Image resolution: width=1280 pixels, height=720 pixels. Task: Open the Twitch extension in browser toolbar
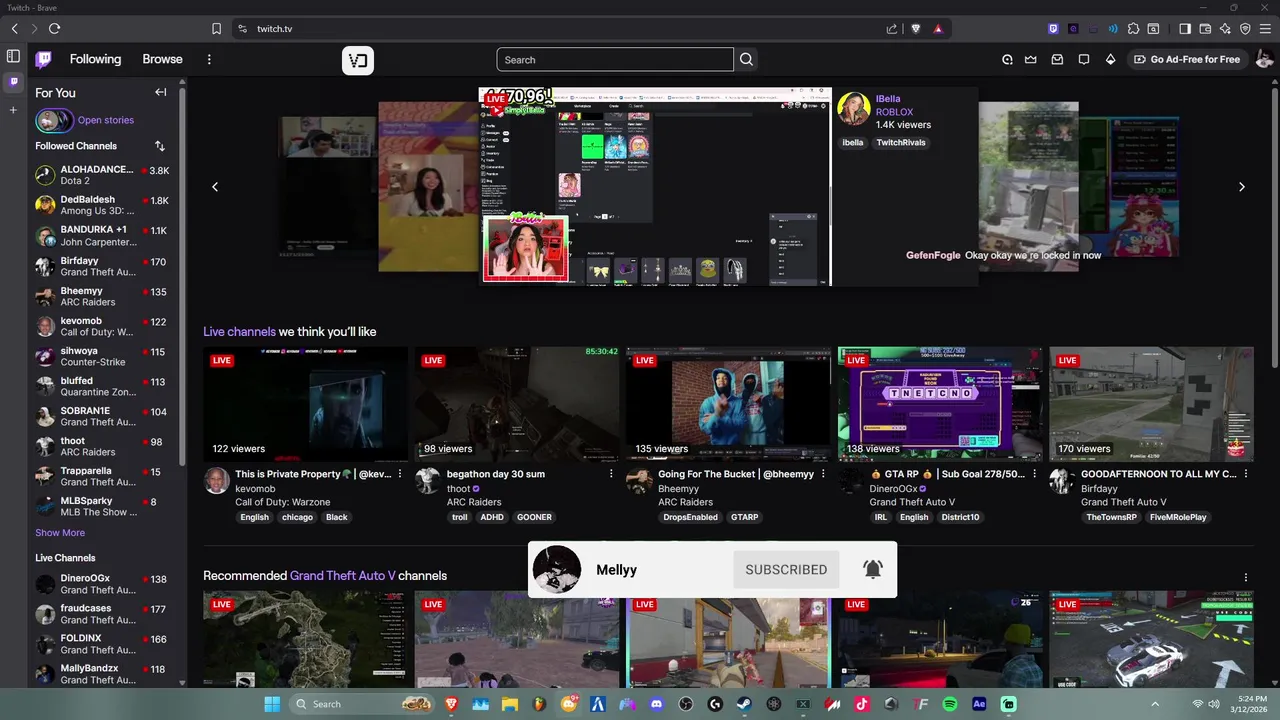(x=1053, y=29)
